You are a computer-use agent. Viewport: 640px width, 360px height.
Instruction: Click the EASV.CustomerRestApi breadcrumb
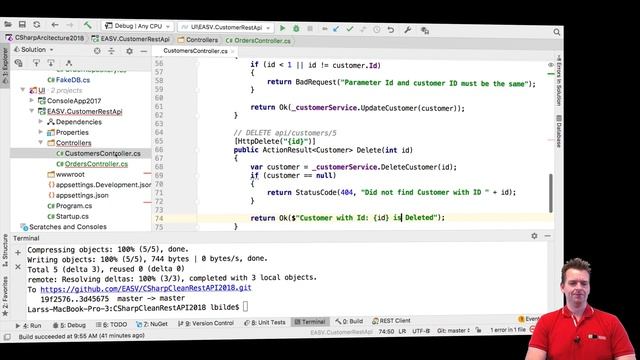point(131,39)
